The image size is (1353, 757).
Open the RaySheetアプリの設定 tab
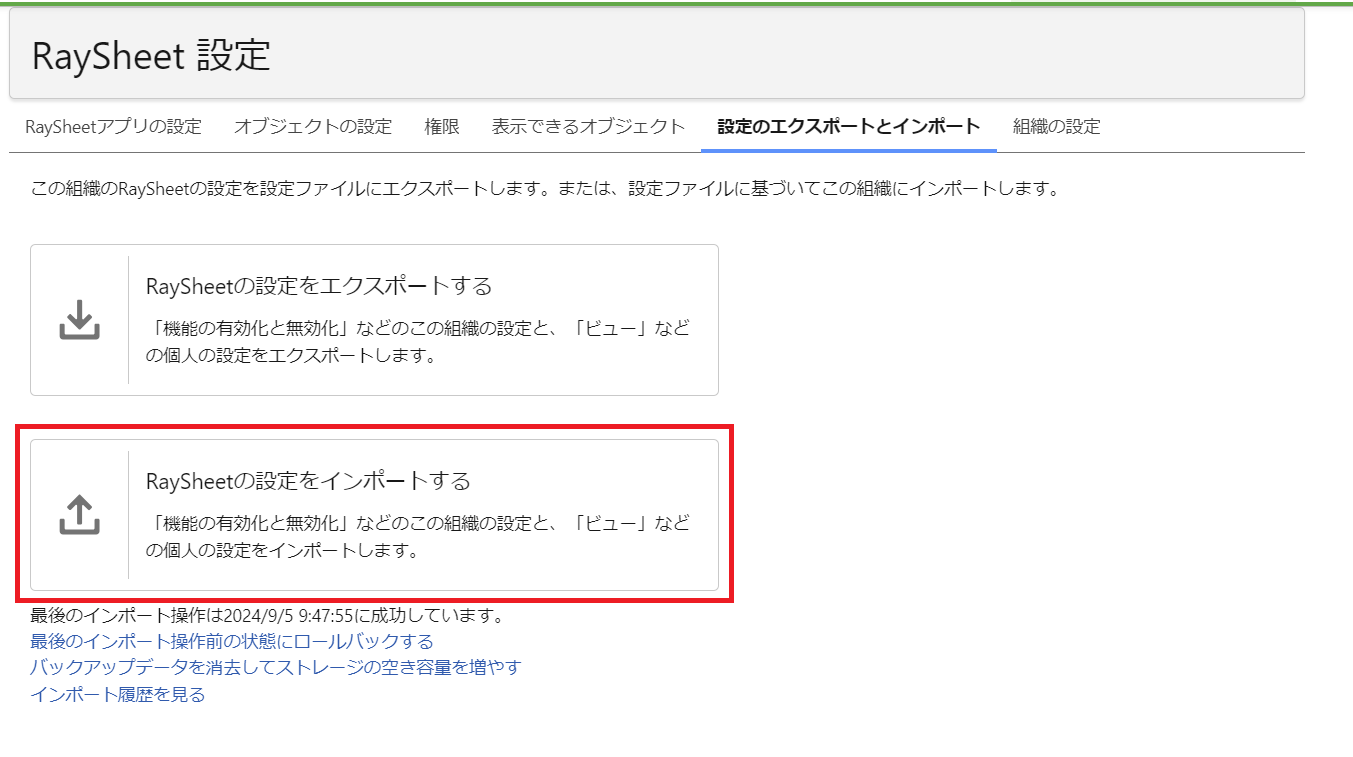coord(113,127)
